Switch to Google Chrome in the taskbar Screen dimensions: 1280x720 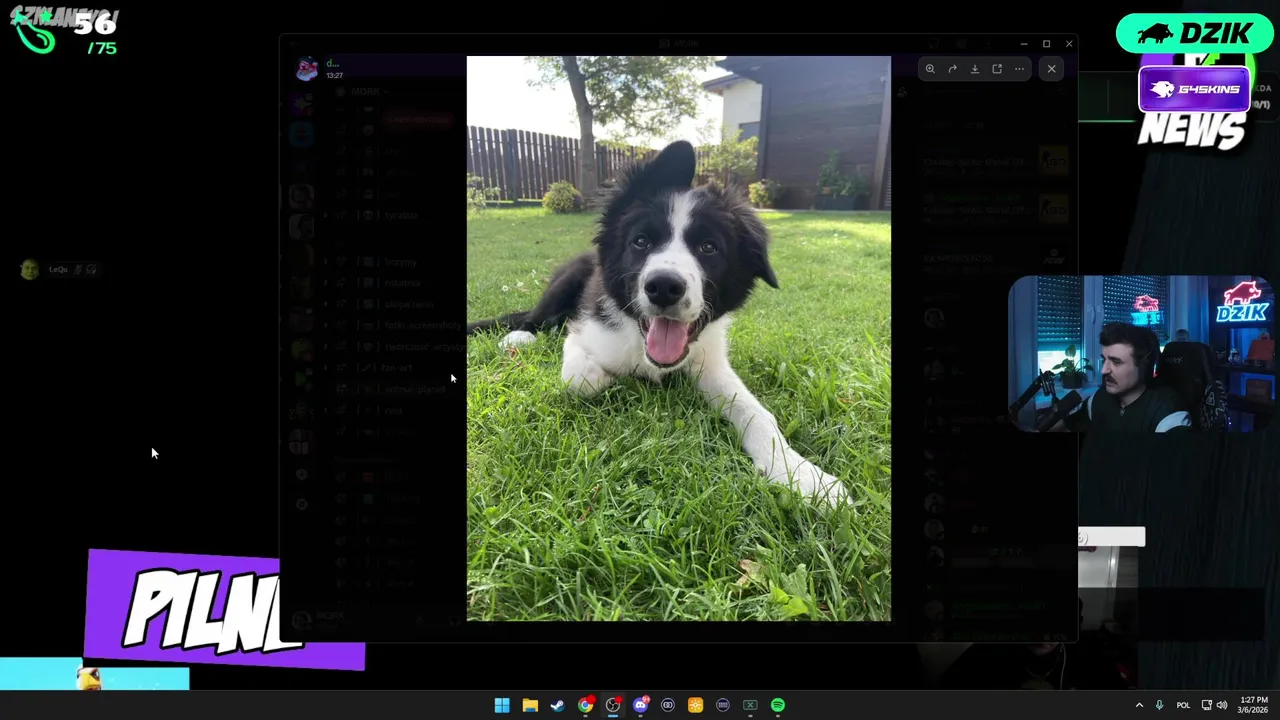585,705
